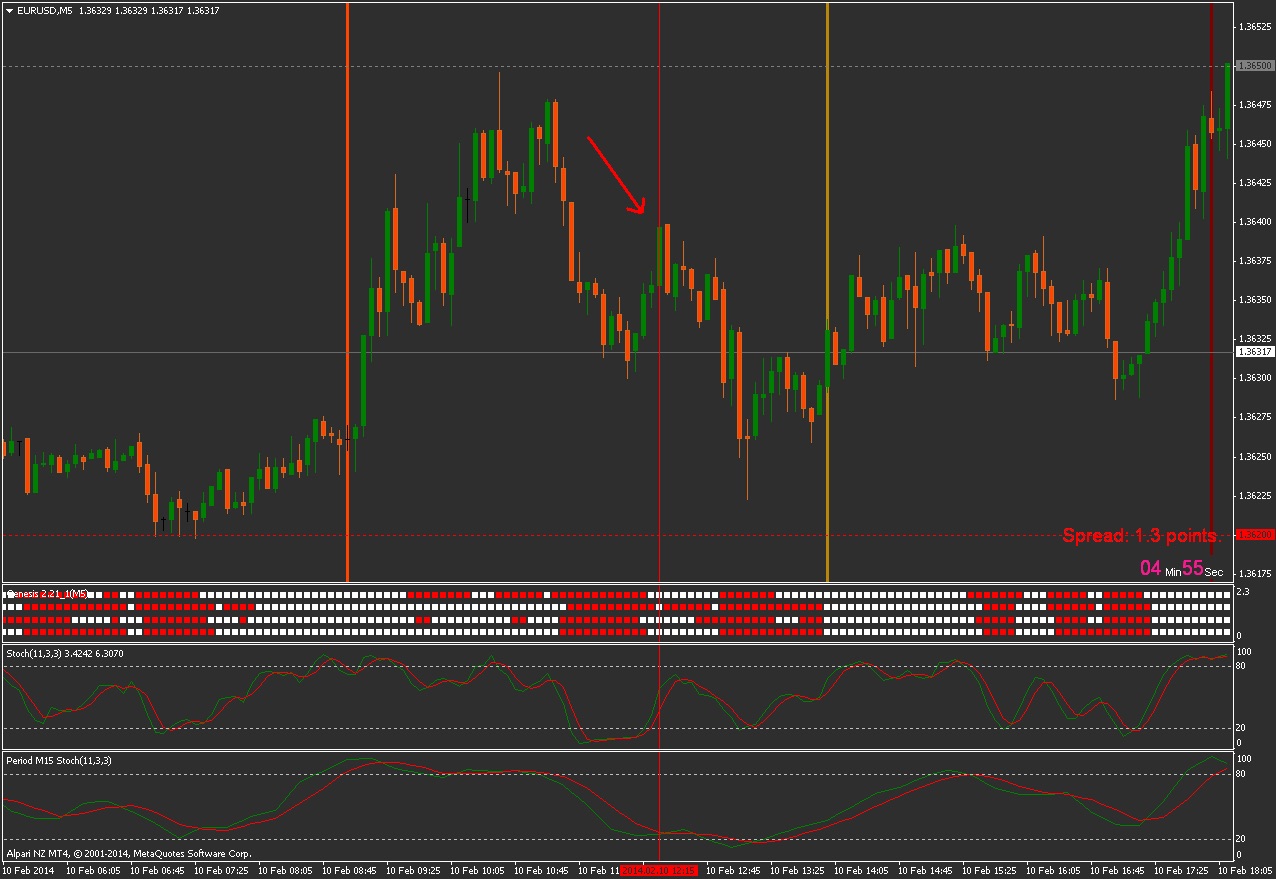
Task: Click the 10 Feb 06:05 time label
Action: [x=93, y=871]
